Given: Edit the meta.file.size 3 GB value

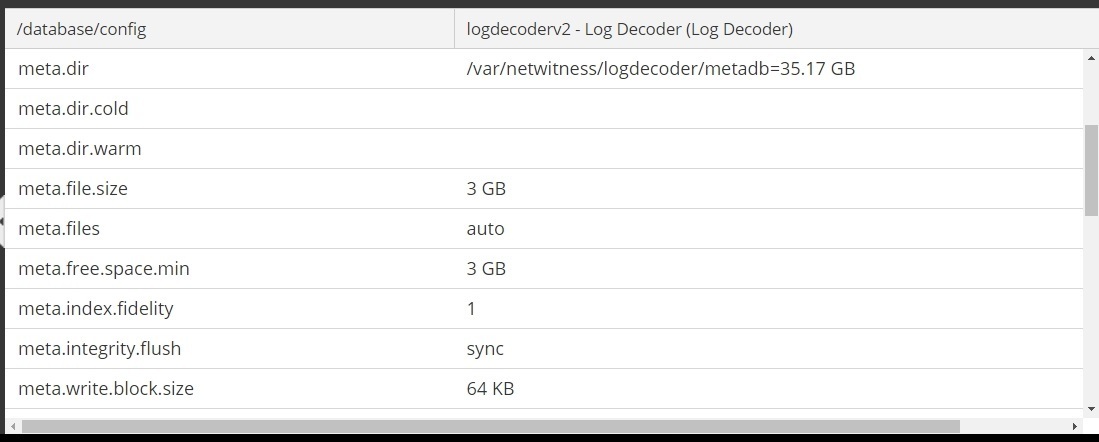Looking at the screenshot, I should coord(486,189).
